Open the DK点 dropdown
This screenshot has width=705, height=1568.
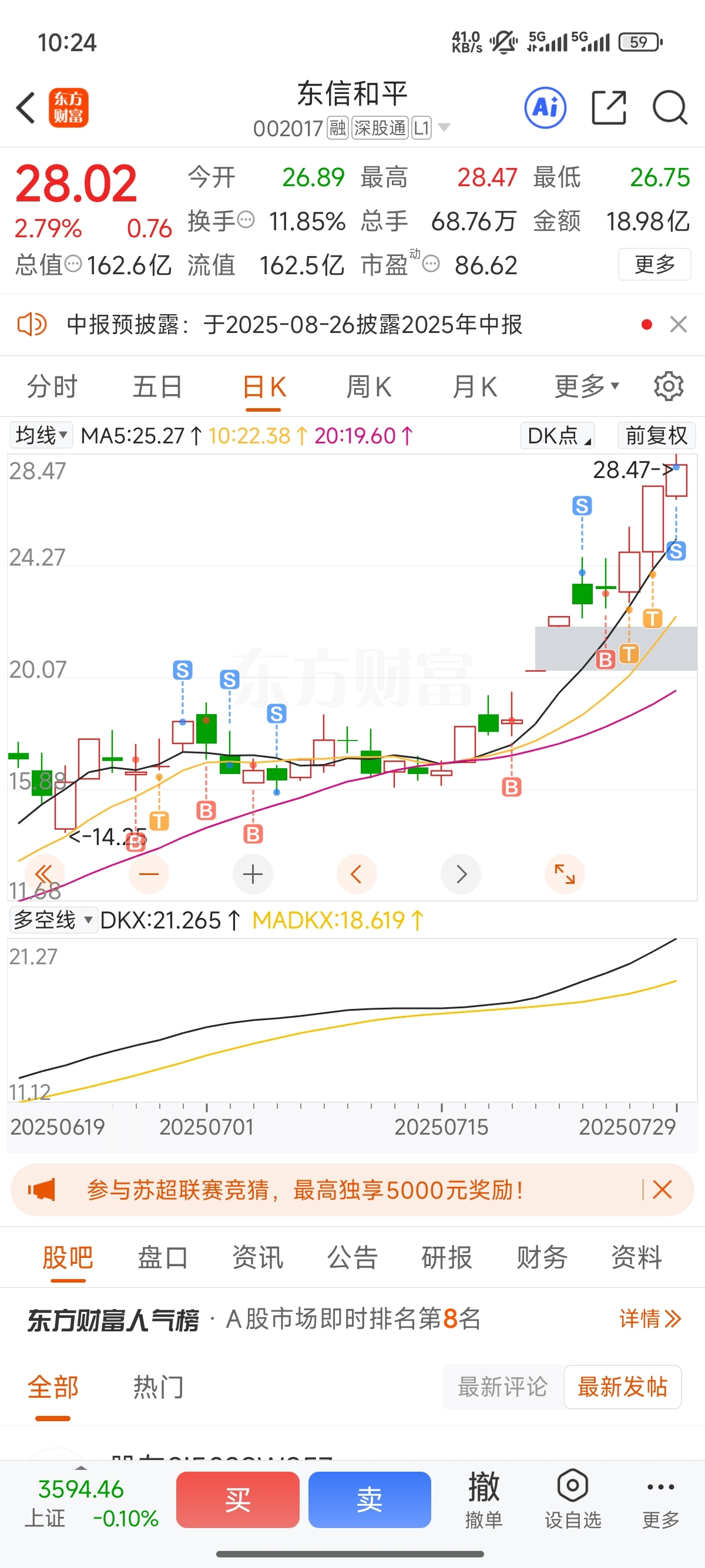557,435
